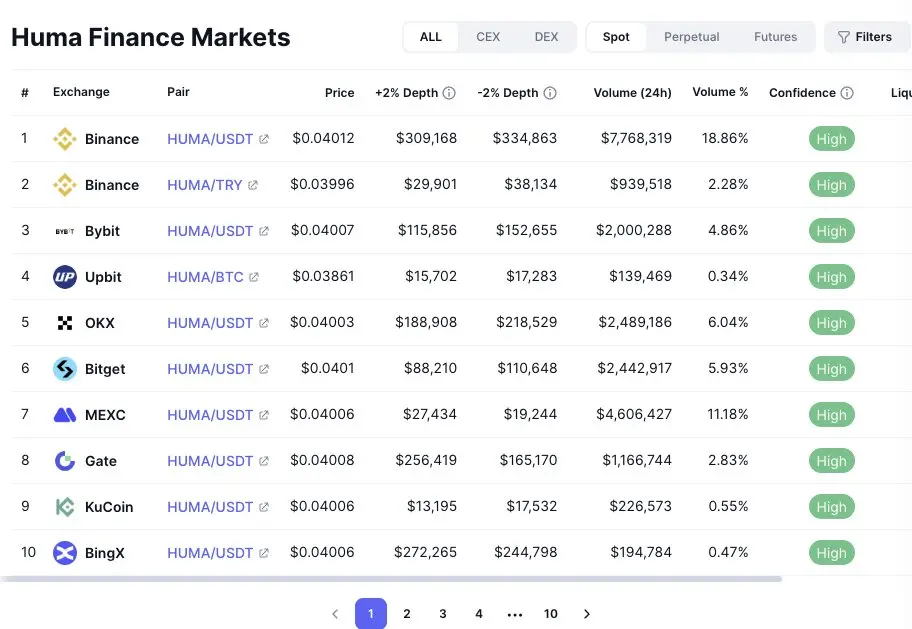Screen dimensions: 912x629
Task: Sort by the Pair column header
Action: (178, 92)
